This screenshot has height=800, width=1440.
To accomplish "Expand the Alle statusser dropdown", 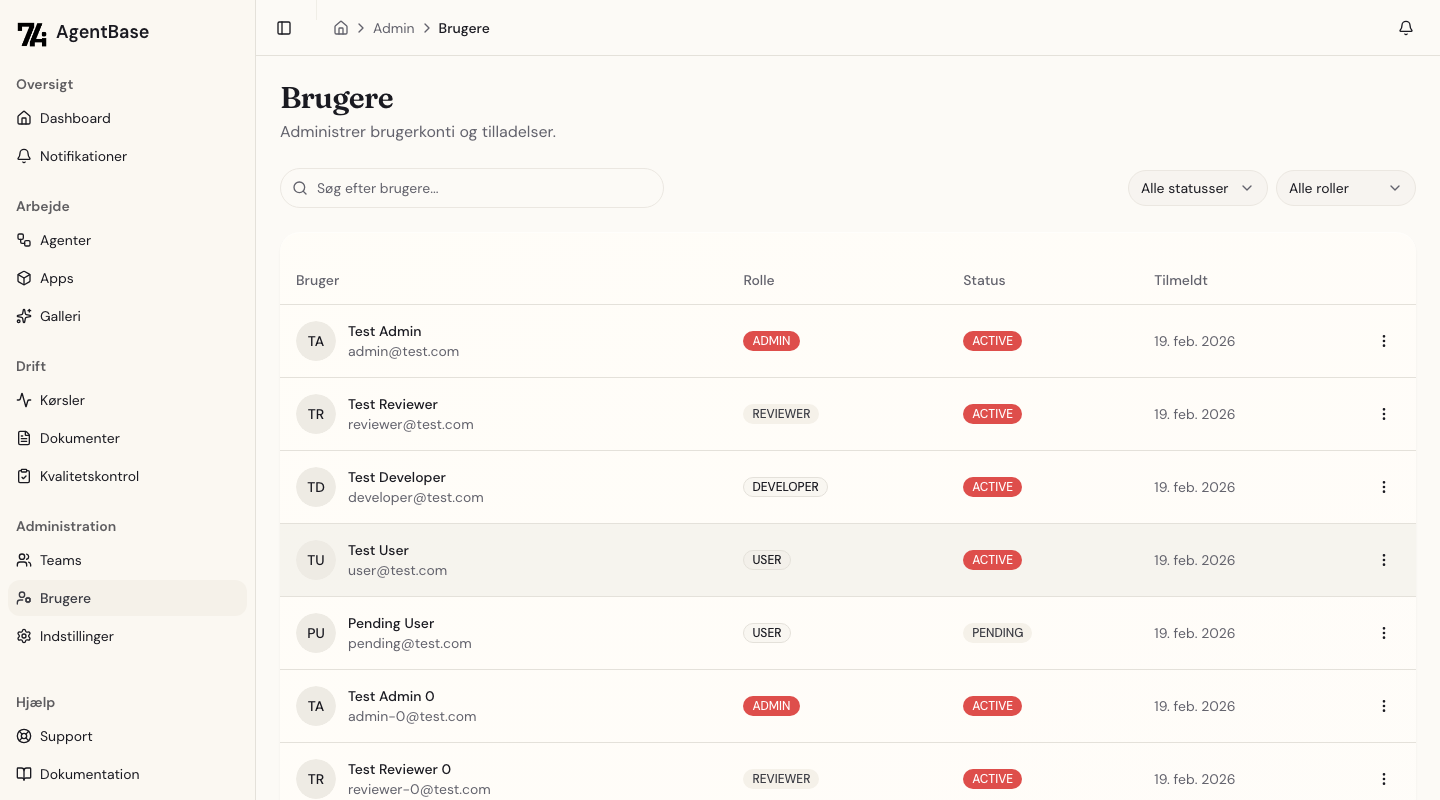I will click(1197, 188).
